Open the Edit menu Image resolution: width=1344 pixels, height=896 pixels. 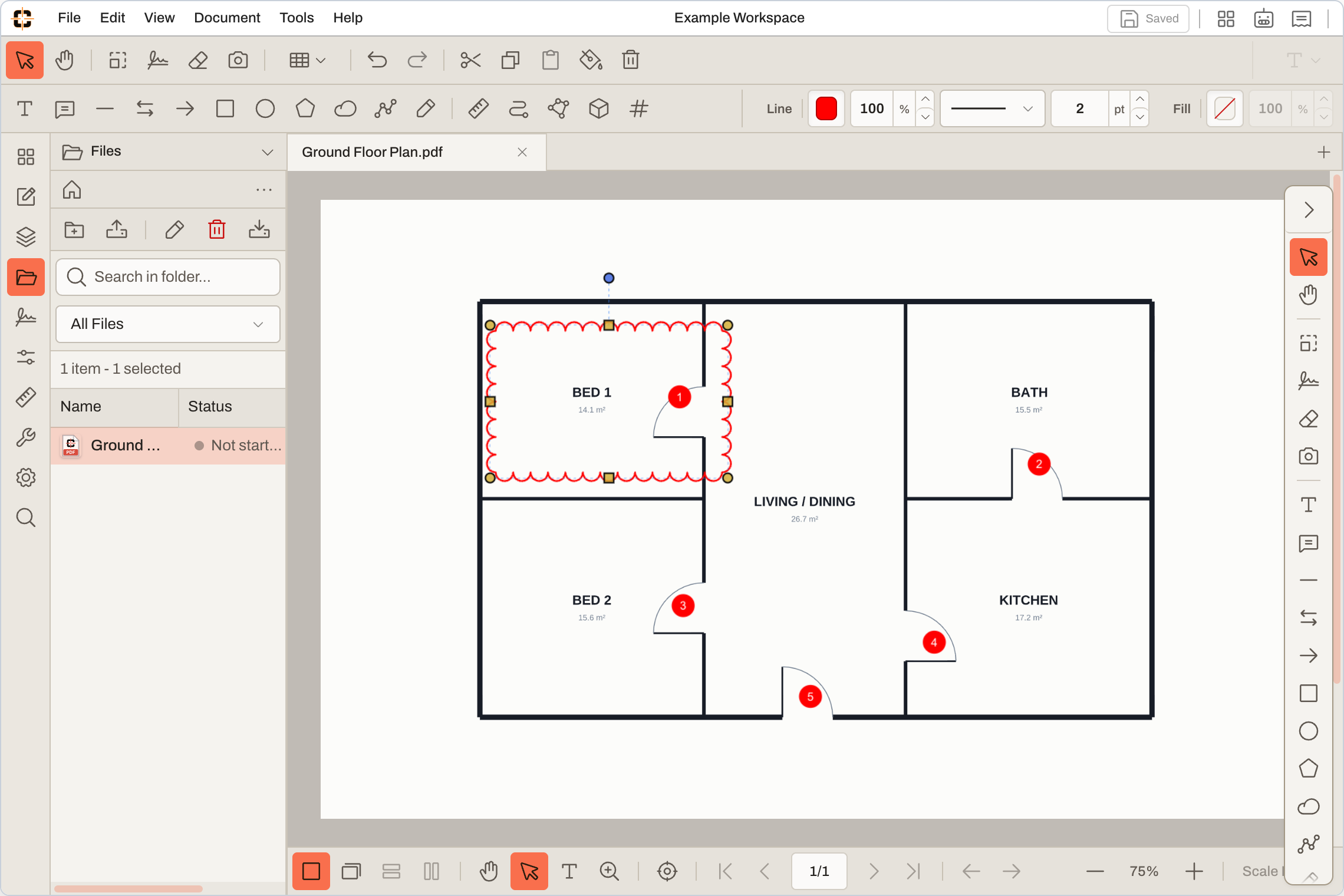(x=113, y=18)
